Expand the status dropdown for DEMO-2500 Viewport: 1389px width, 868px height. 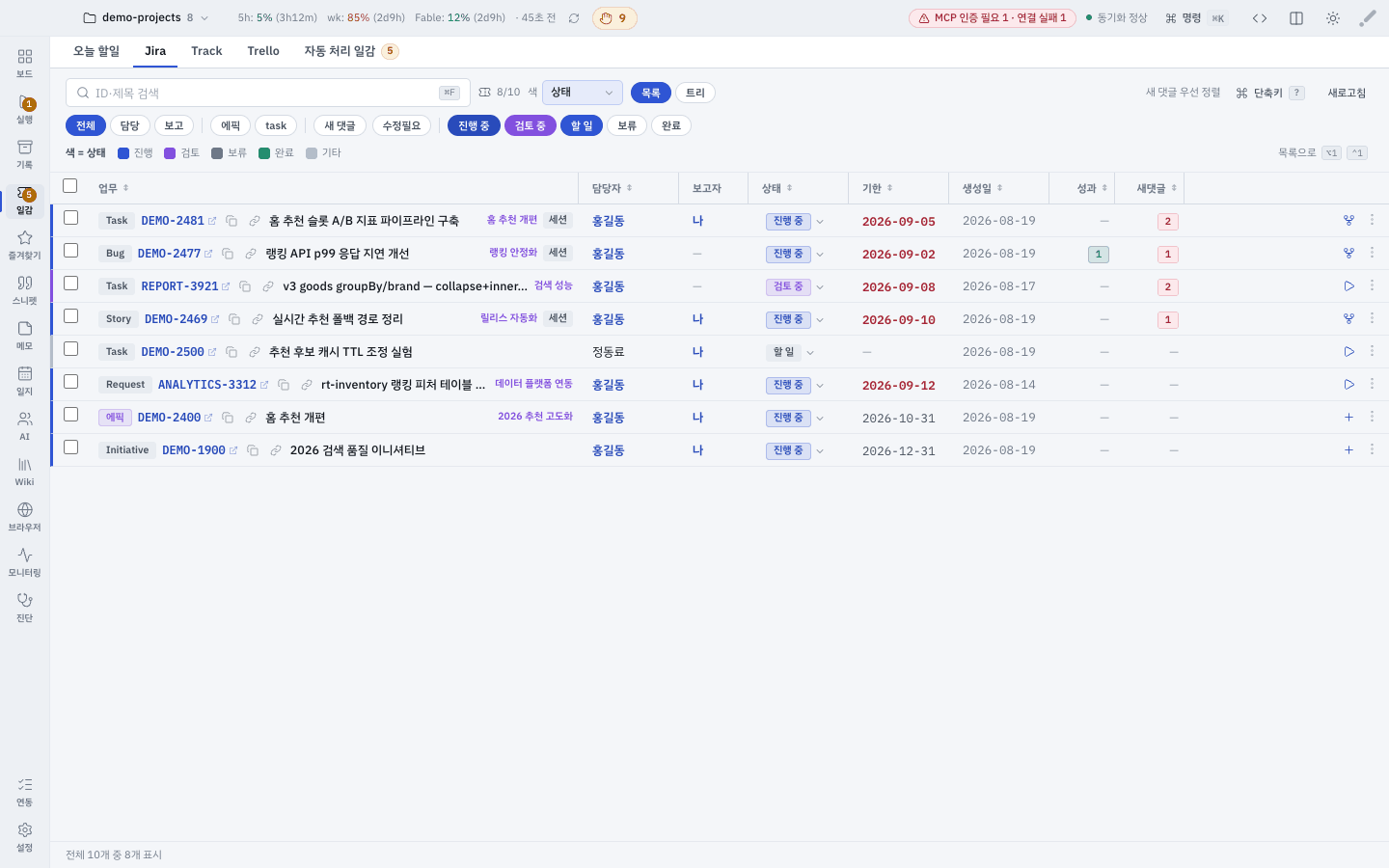click(810, 353)
